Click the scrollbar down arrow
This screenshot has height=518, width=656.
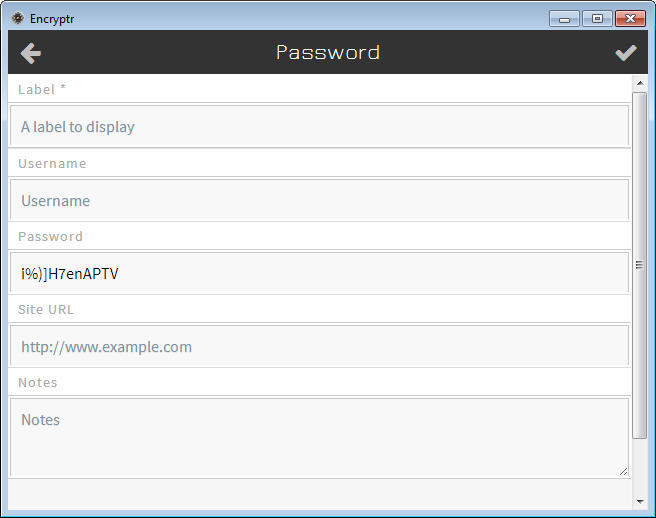[x=640, y=501]
